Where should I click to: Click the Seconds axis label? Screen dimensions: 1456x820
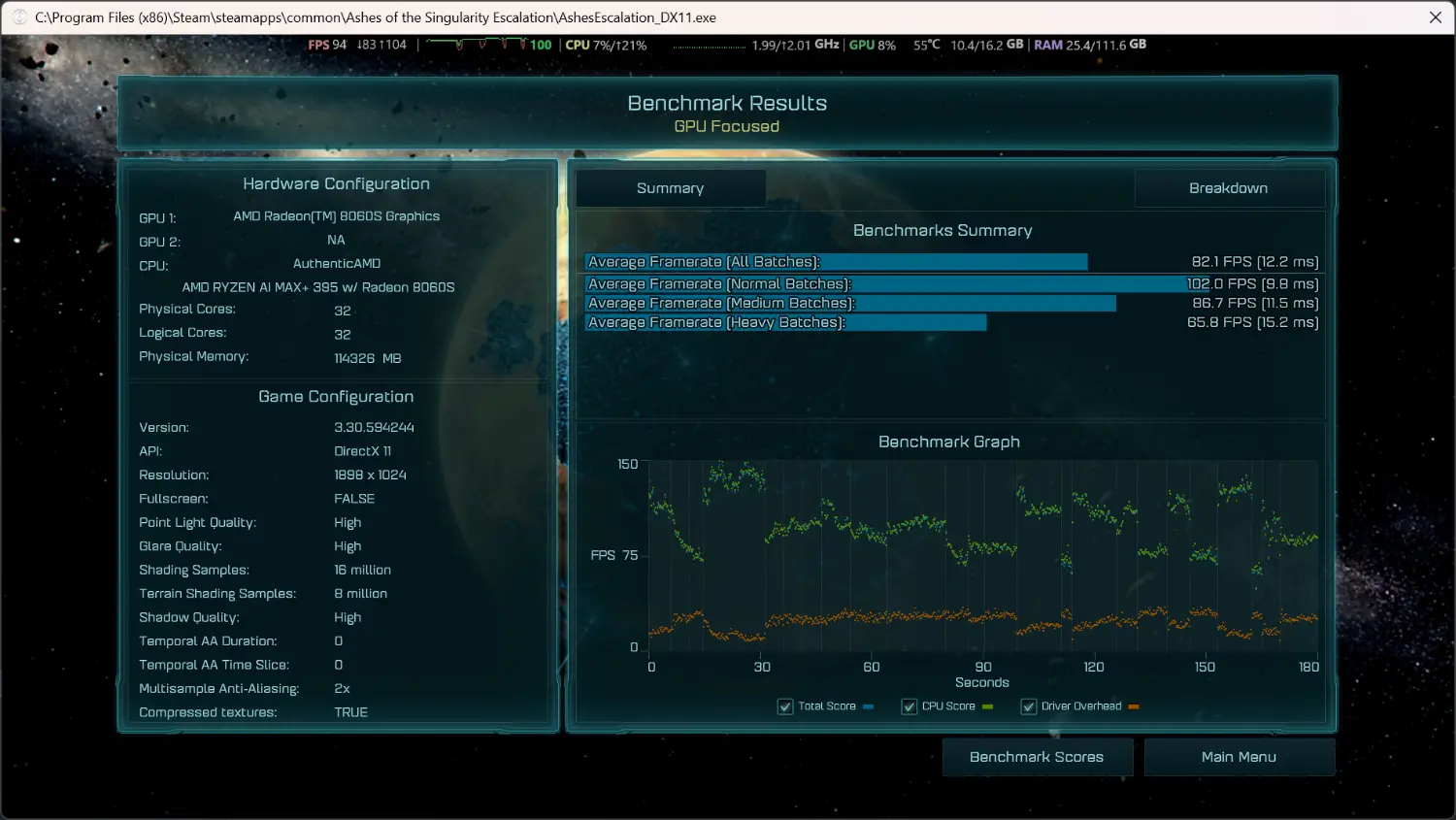[x=982, y=683]
